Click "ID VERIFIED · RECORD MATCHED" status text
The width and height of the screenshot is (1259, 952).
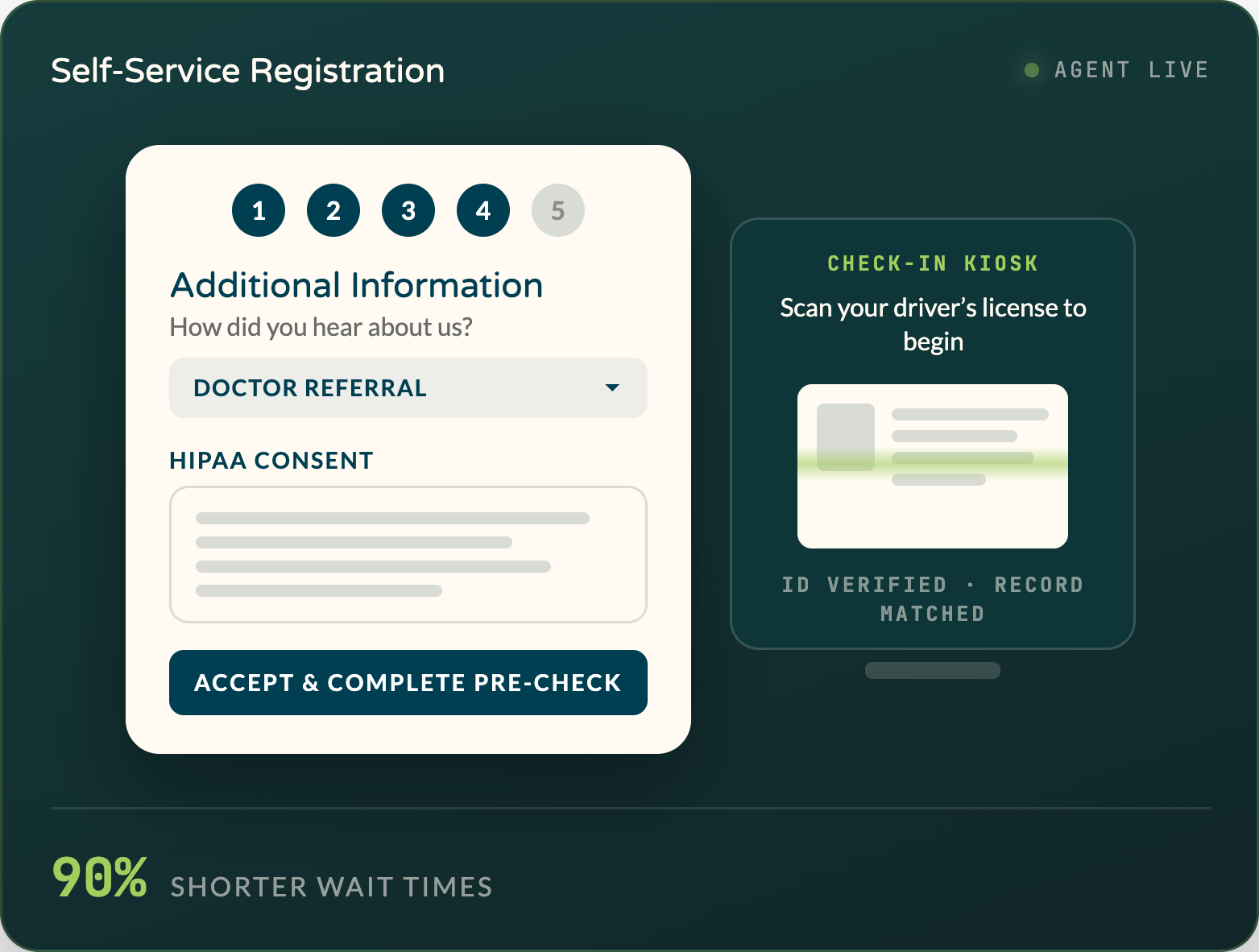click(x=933, y=599)
